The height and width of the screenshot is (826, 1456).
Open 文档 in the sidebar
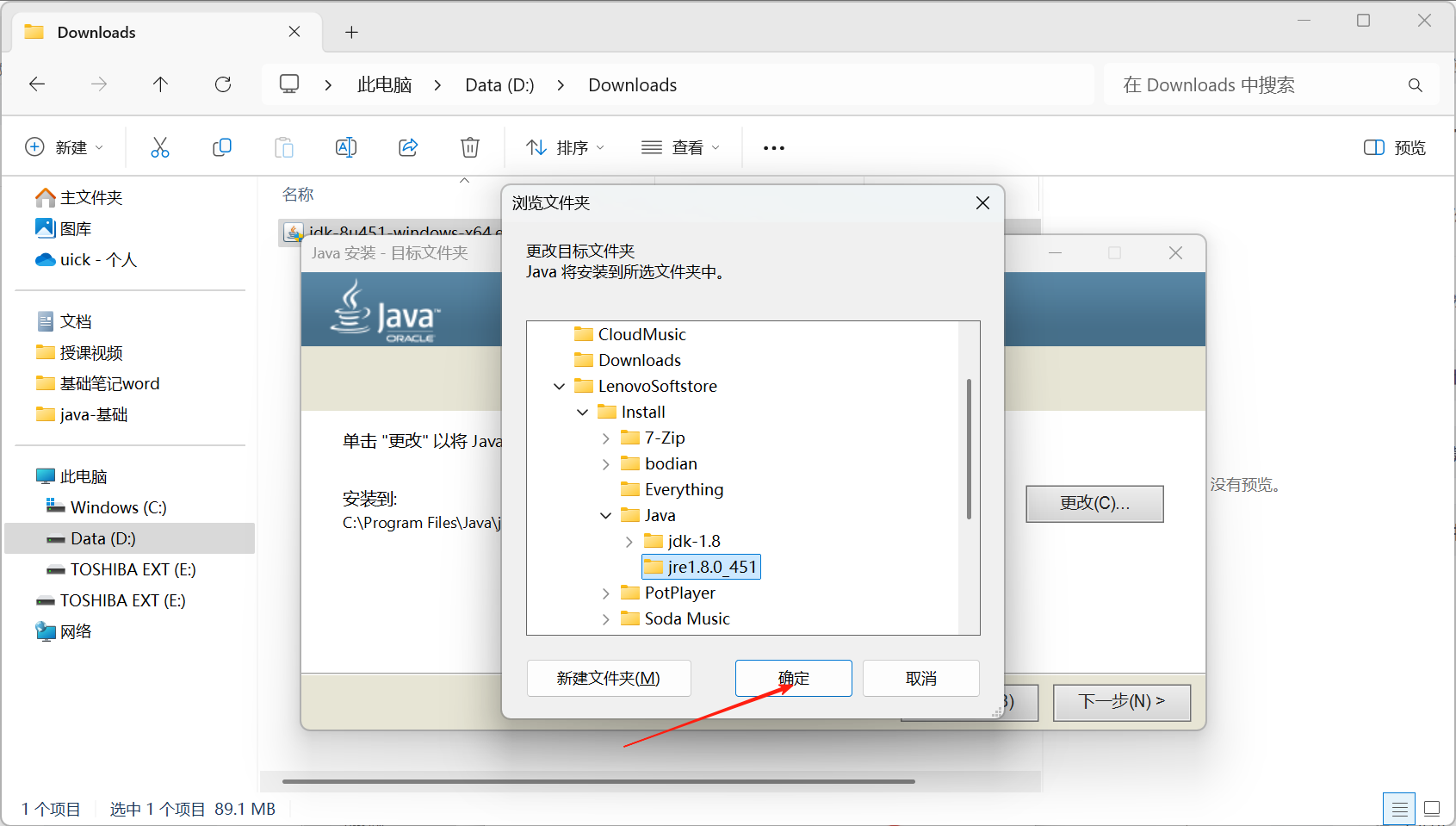pyautogui.click(x=64, y=321)
